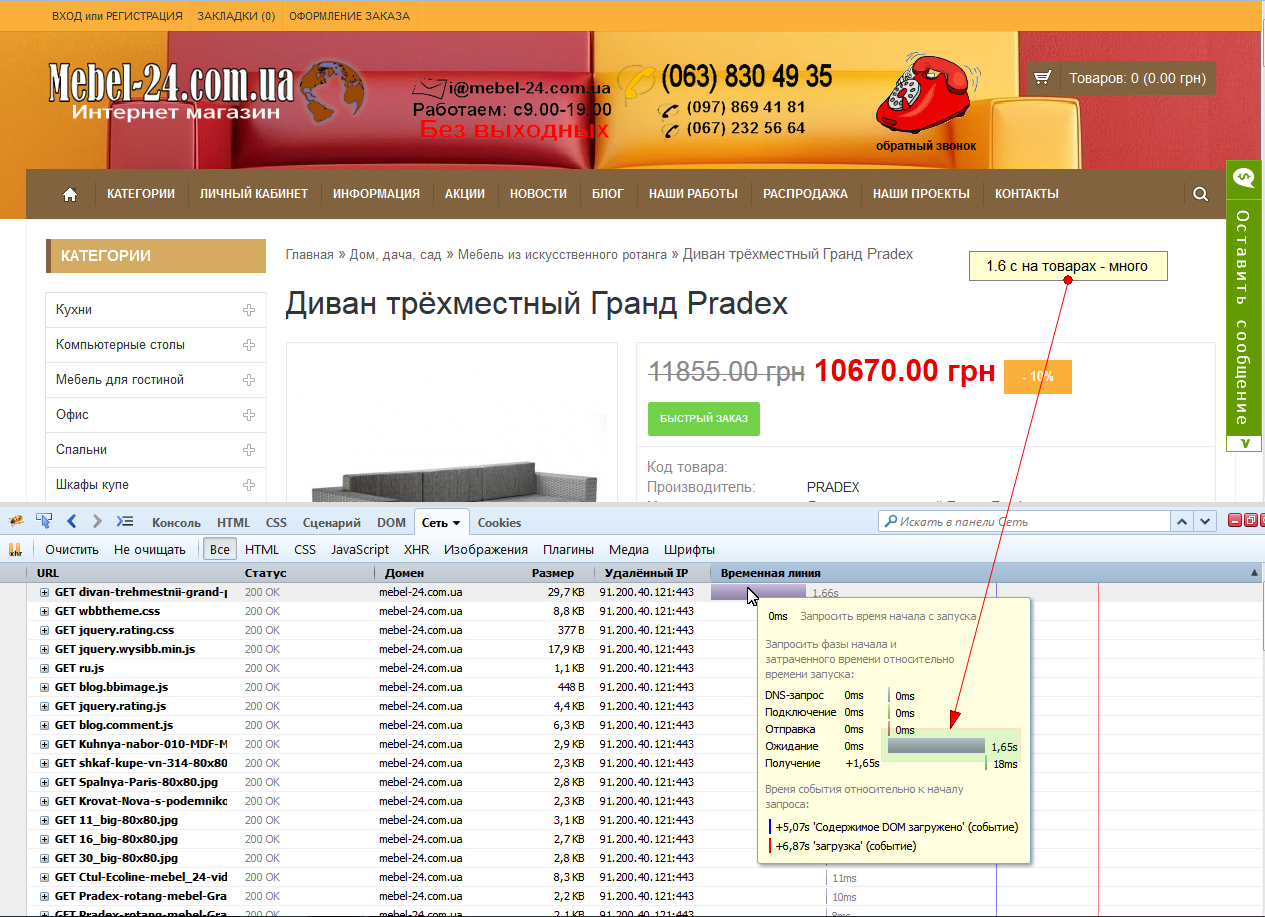Click the first request's timeline bar

(757, 592)
